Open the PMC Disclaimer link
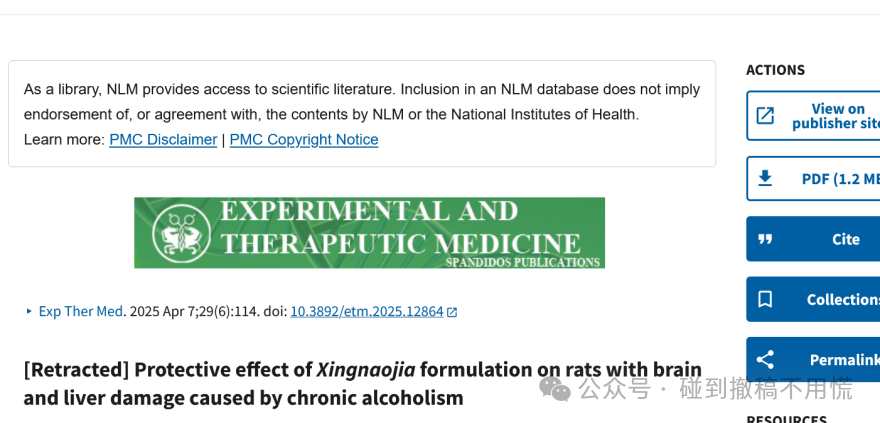Image resolution: width=880 pixels, height=423 pixels. (x=163, y=140)
